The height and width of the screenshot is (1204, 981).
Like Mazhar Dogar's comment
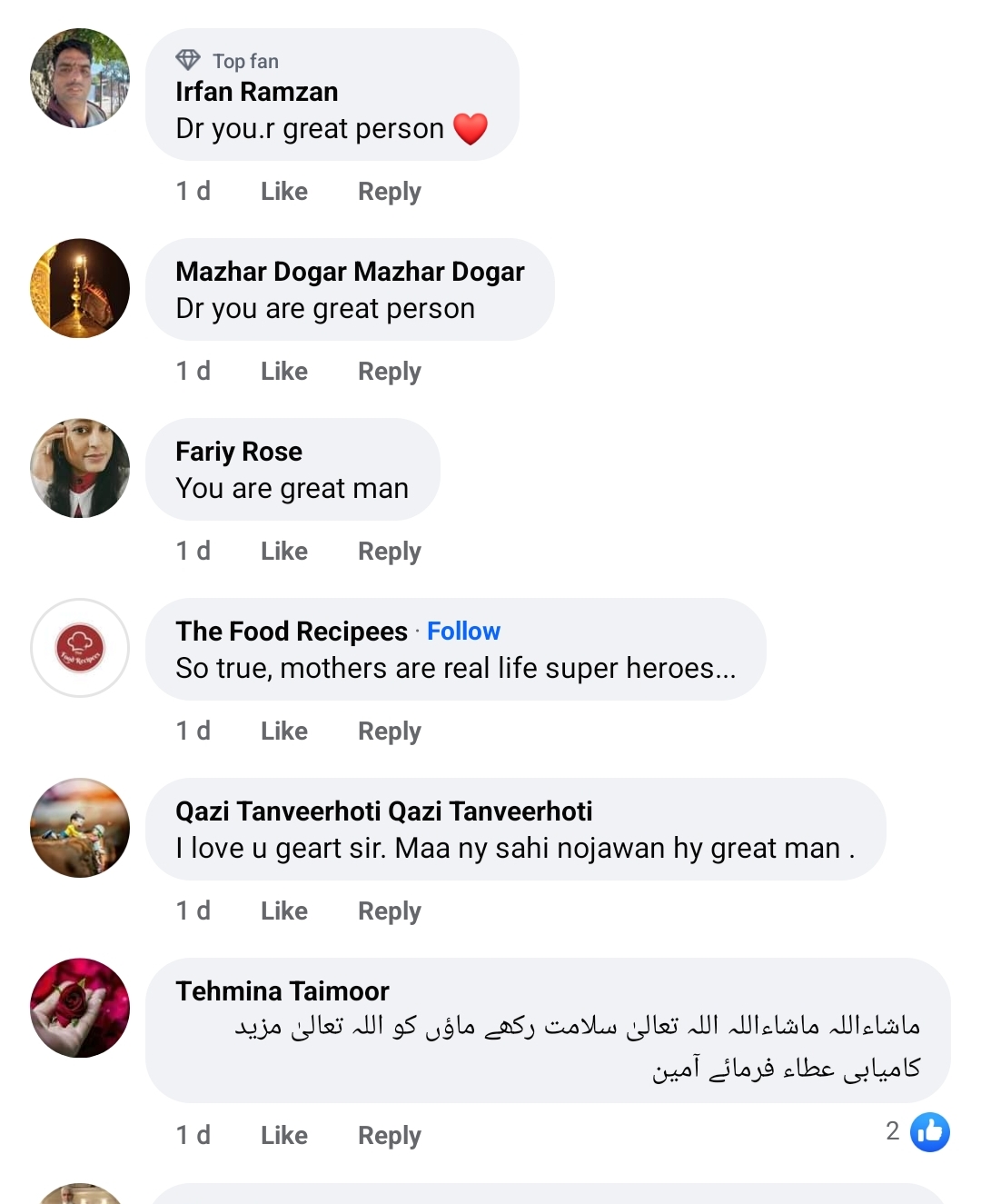283,371
